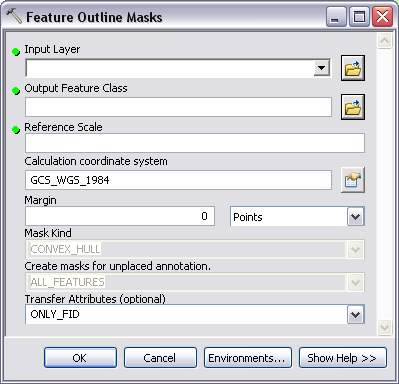Click the GCS_WGS_1984 coordinate system field
The width and height of the screenshot is (399, 384).
point(178,180)
